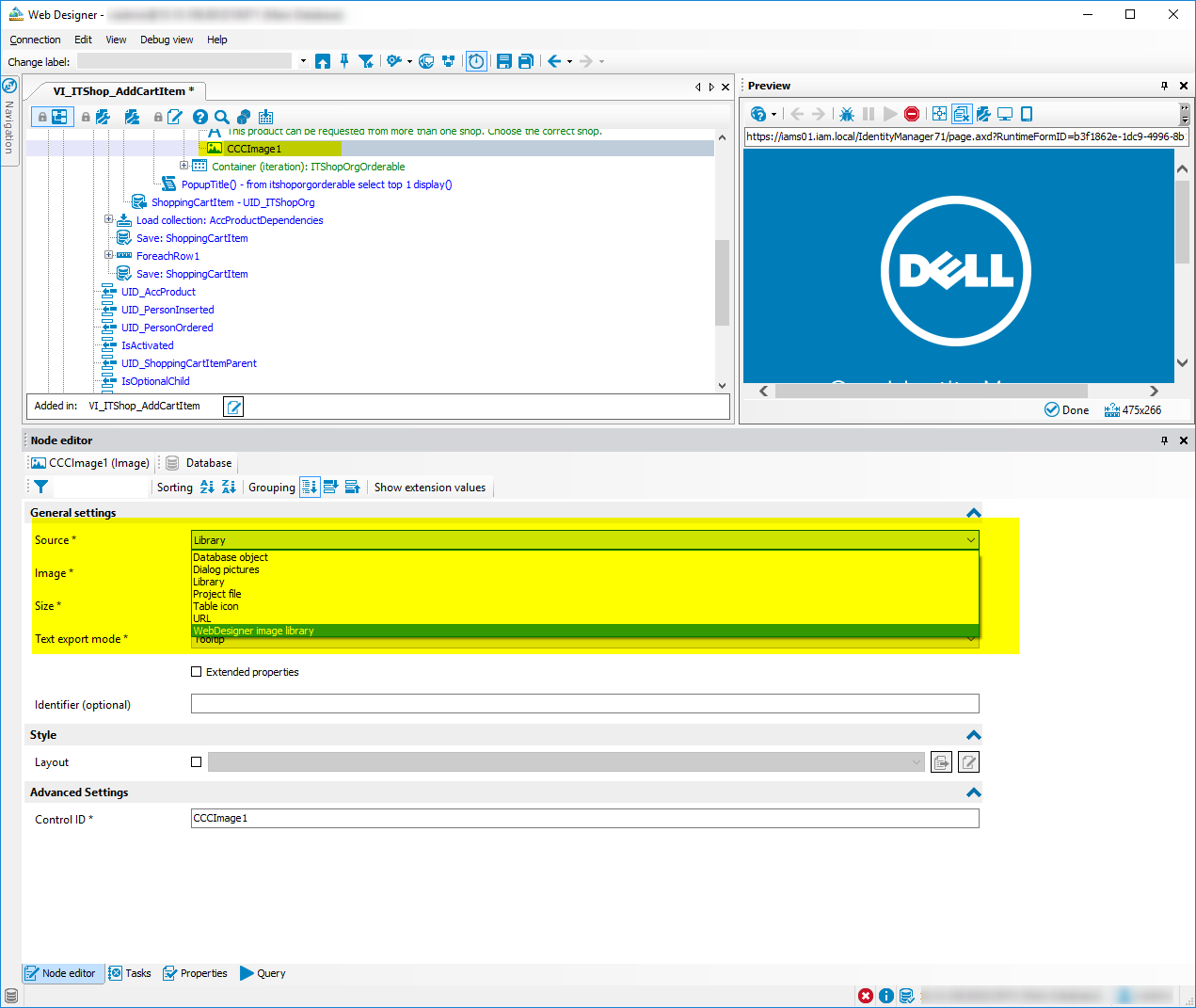
Task: Click Show extension values button
Action: point(430,488)
